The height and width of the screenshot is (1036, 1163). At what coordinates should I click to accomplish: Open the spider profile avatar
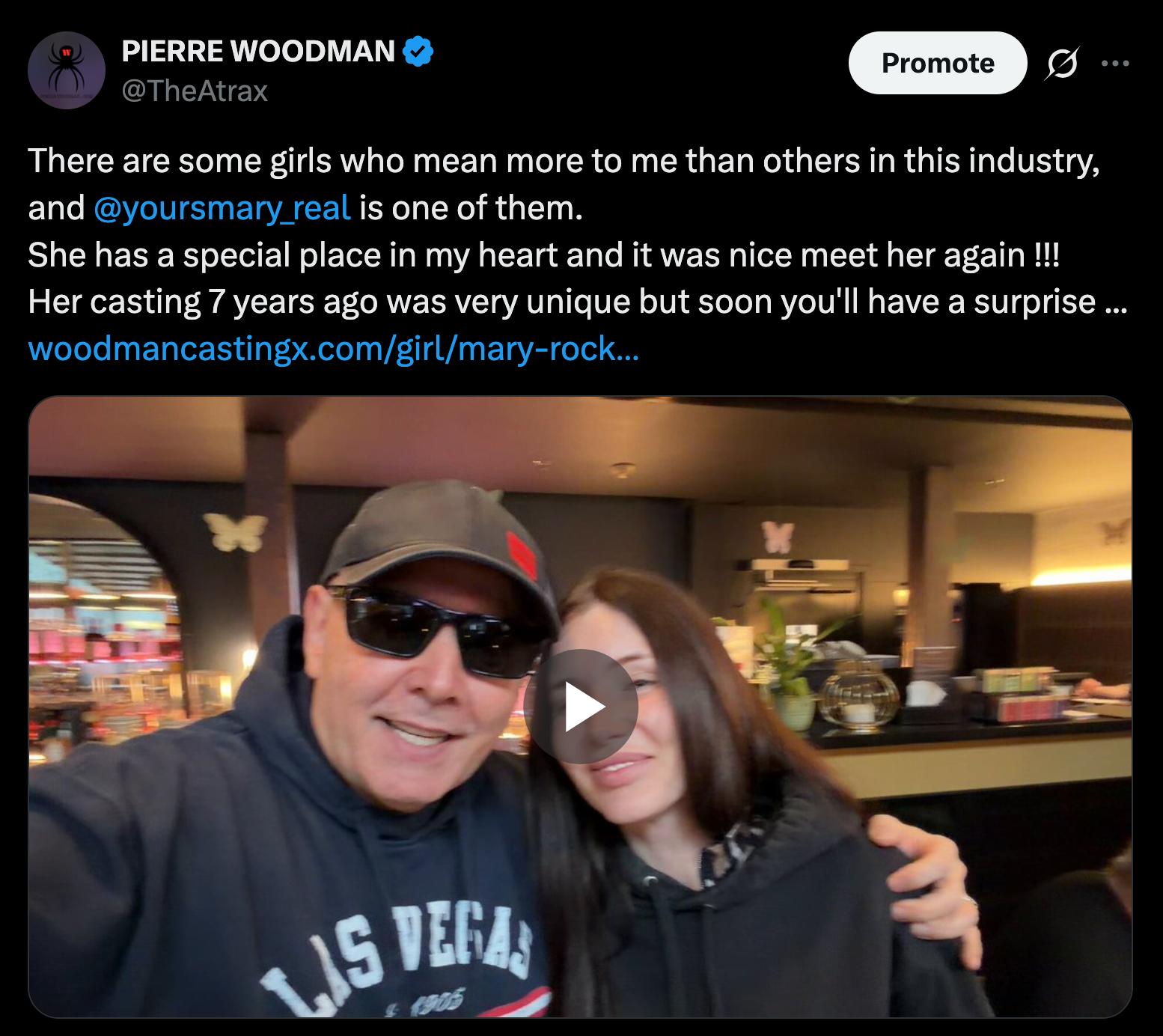[x=67, y=70]
